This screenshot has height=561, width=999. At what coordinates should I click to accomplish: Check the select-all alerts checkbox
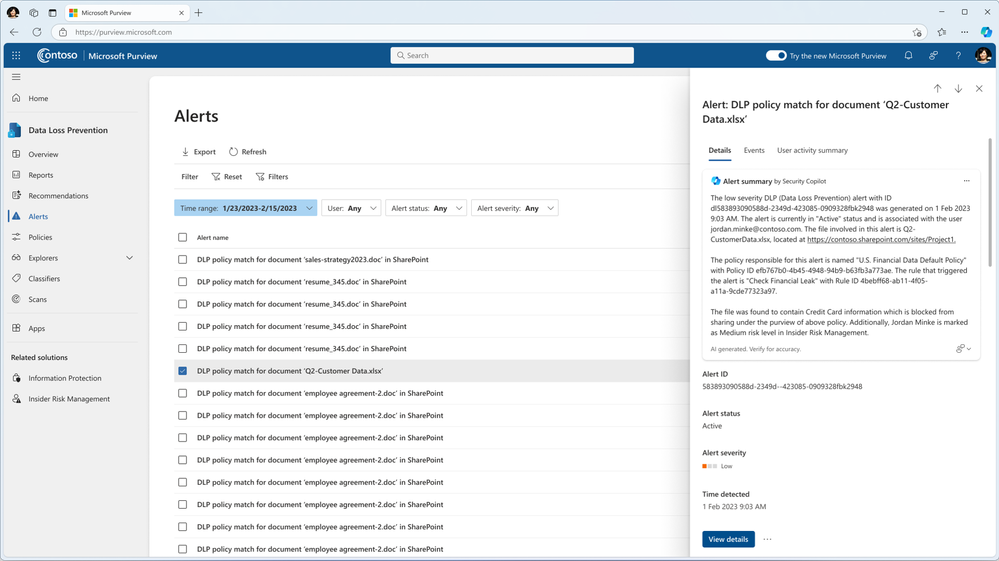pyautogui.click(x=183, y=238)
